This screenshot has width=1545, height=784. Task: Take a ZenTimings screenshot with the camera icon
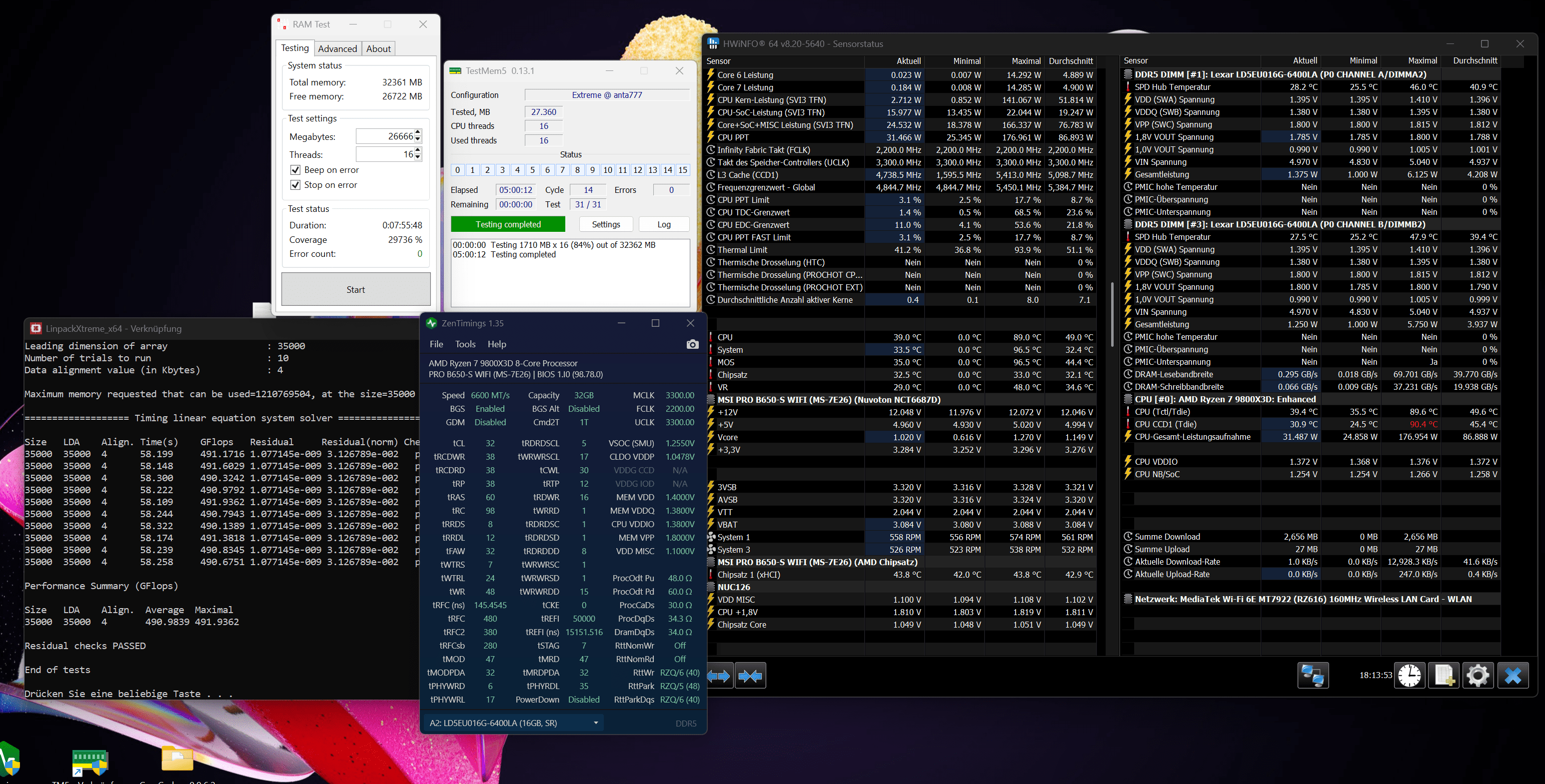click(692, 344)
